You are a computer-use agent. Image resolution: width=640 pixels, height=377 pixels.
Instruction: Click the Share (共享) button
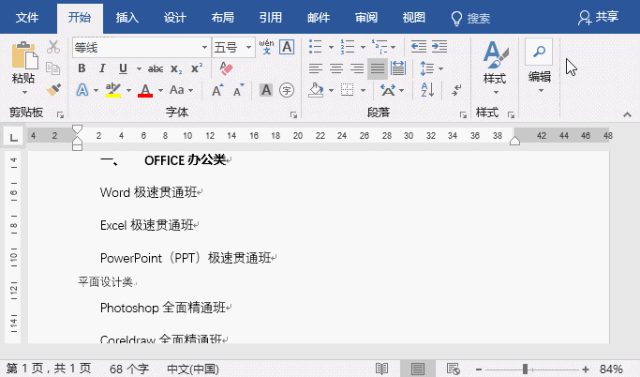point(598,17)
